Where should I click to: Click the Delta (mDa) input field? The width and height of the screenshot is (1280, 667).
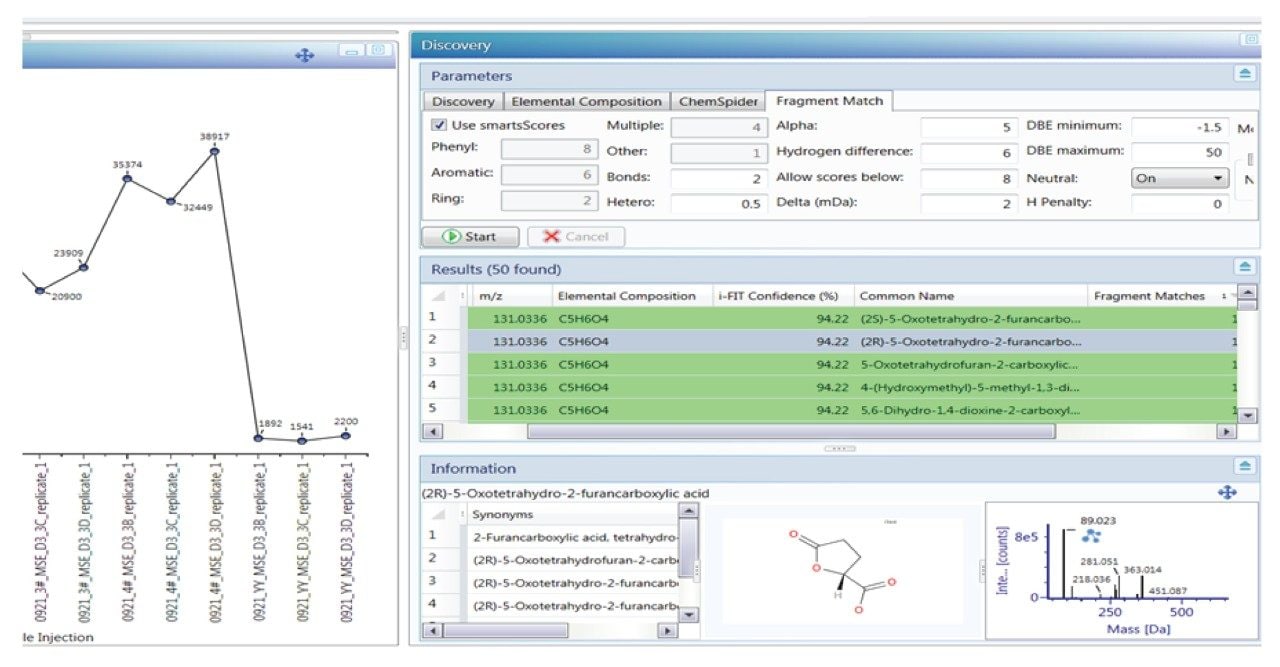tap(968, 204)
